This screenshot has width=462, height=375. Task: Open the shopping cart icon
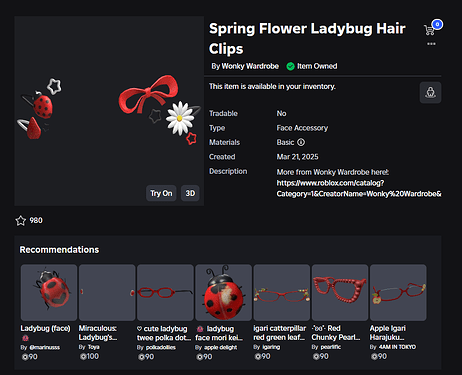click(x=430, y=30)
